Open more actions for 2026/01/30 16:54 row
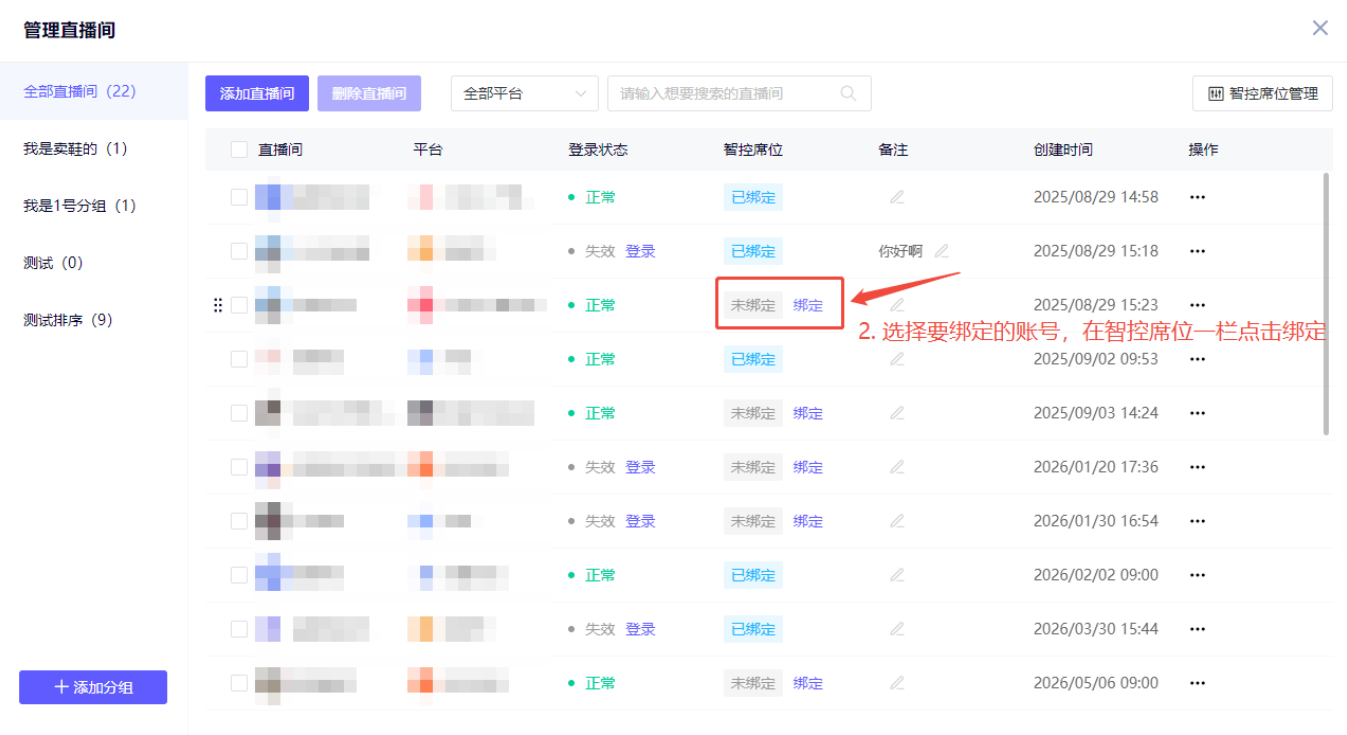The image size is (1347, 735). [1197, 521]
